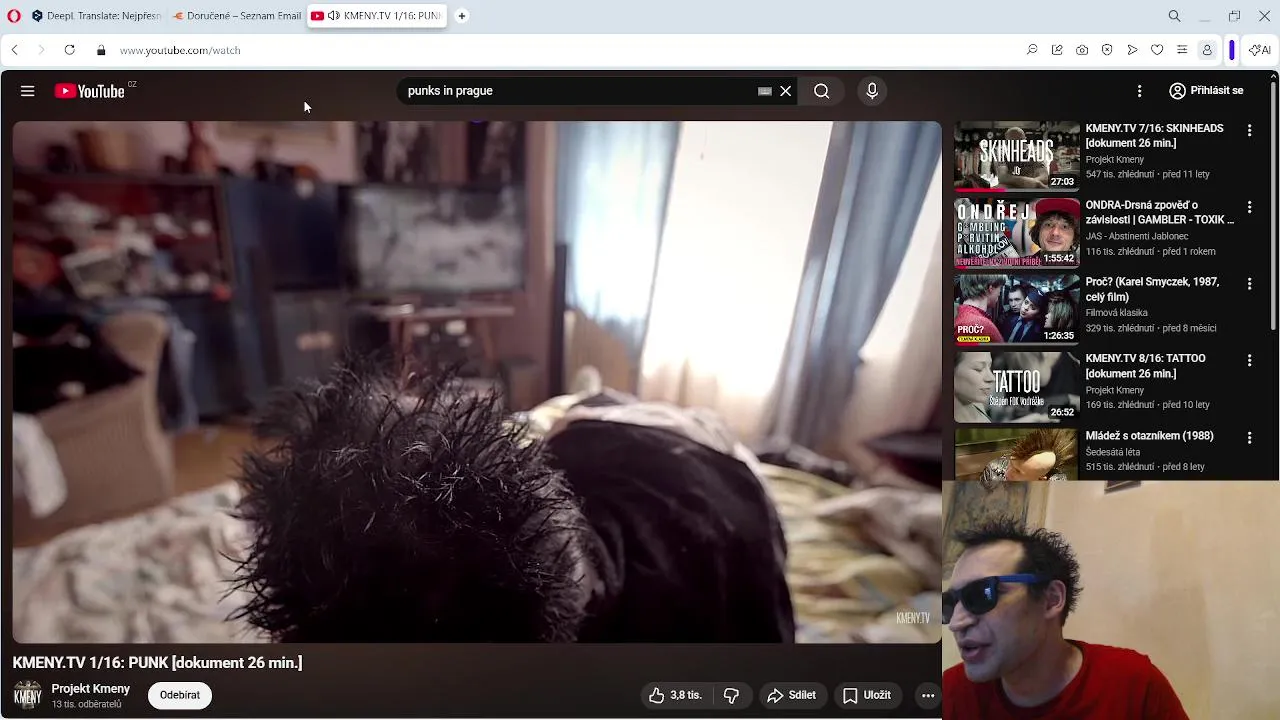Subscribe with the Odebírat button
1280x720 pixels.
click(180, 695)
